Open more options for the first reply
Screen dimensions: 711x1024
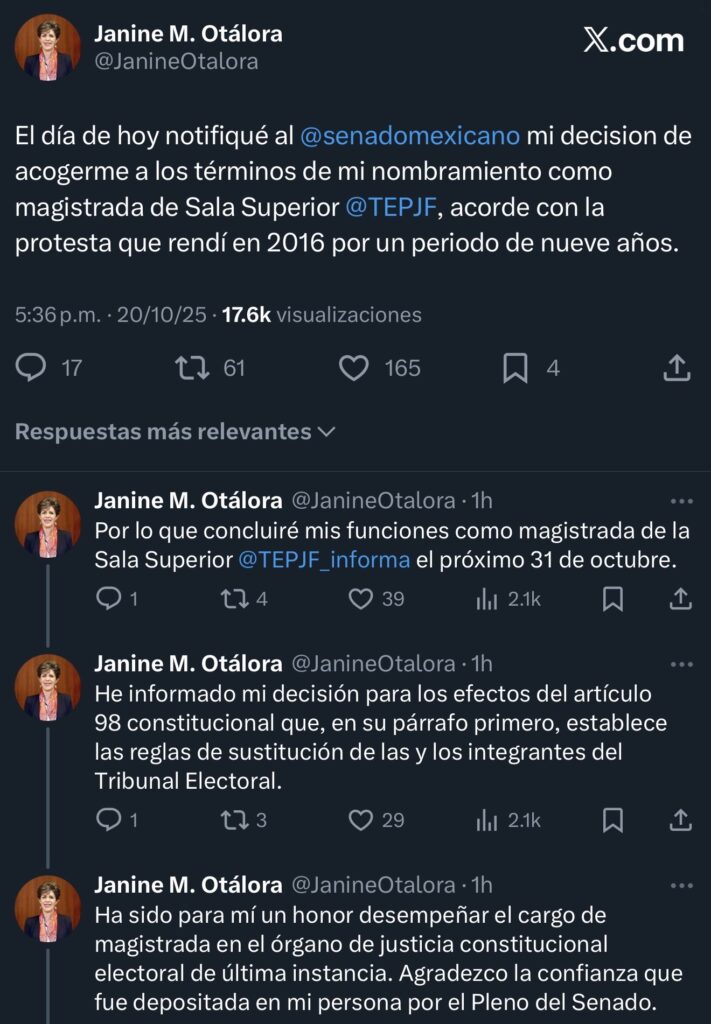681,501
